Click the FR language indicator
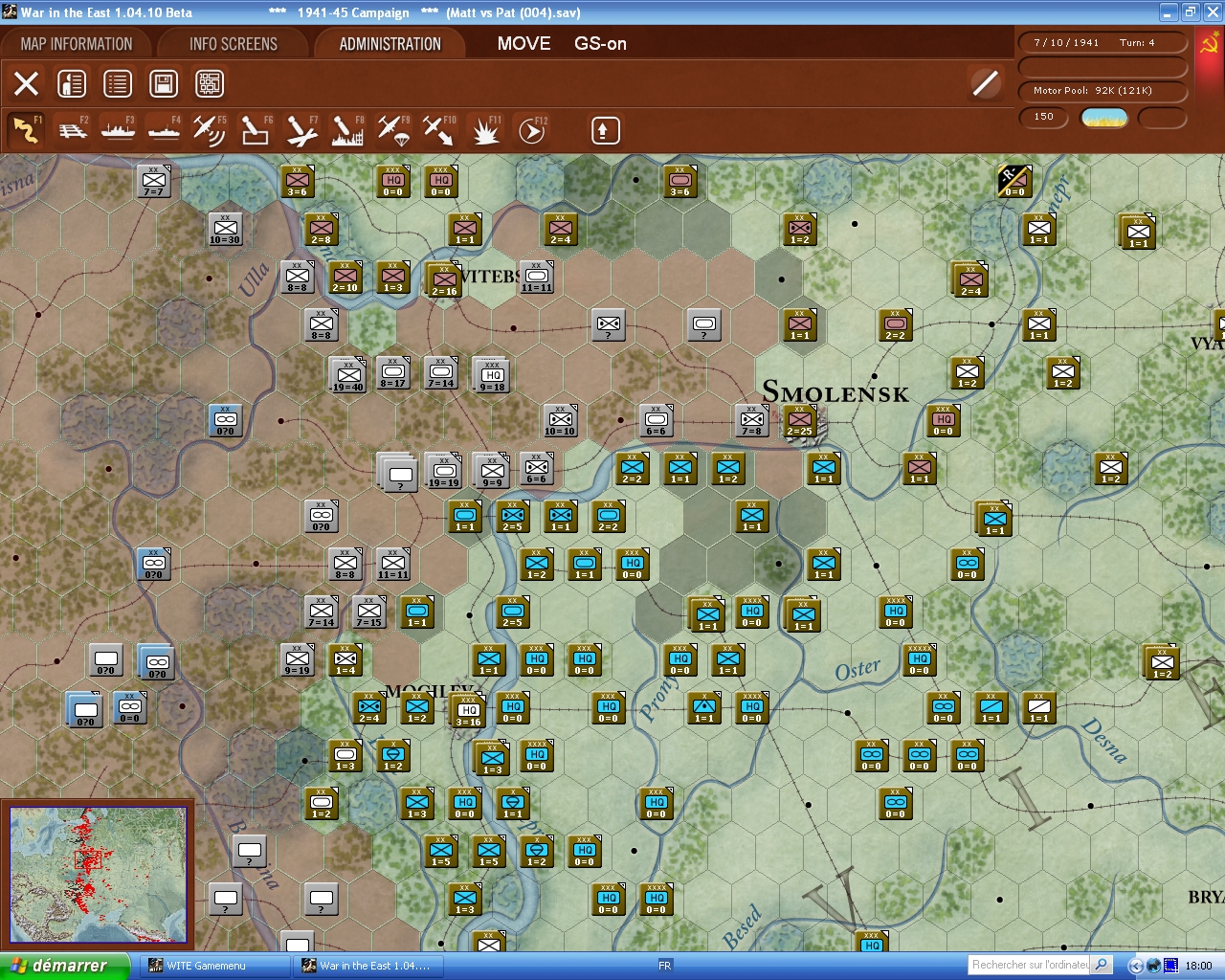The width and height of the screenshot is (1225, 980). click(665, 966)
